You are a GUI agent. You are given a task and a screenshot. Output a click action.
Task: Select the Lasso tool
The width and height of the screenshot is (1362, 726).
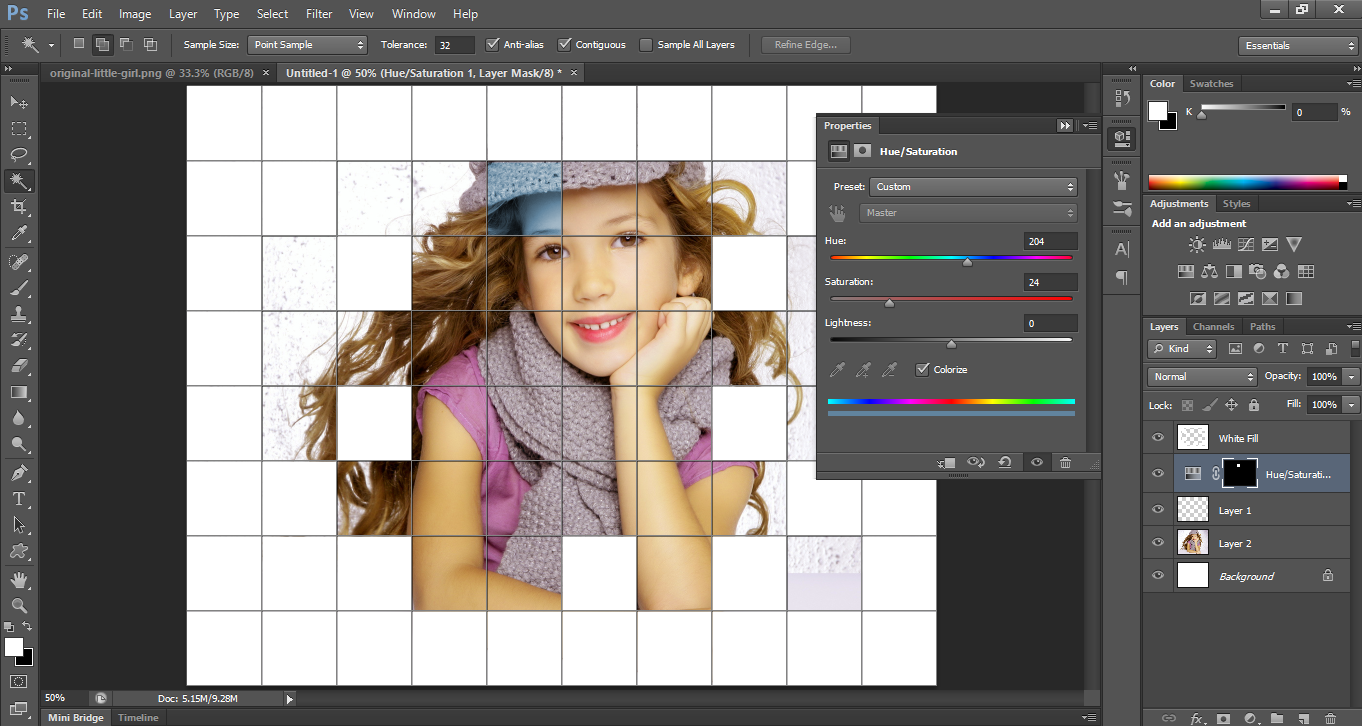click(20, 154)
